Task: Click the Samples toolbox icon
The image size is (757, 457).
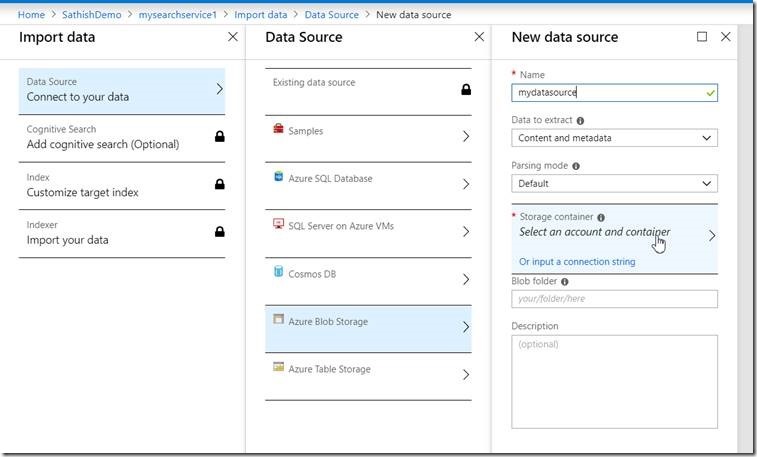Action: pyautogui.click(x=278, y=128)
